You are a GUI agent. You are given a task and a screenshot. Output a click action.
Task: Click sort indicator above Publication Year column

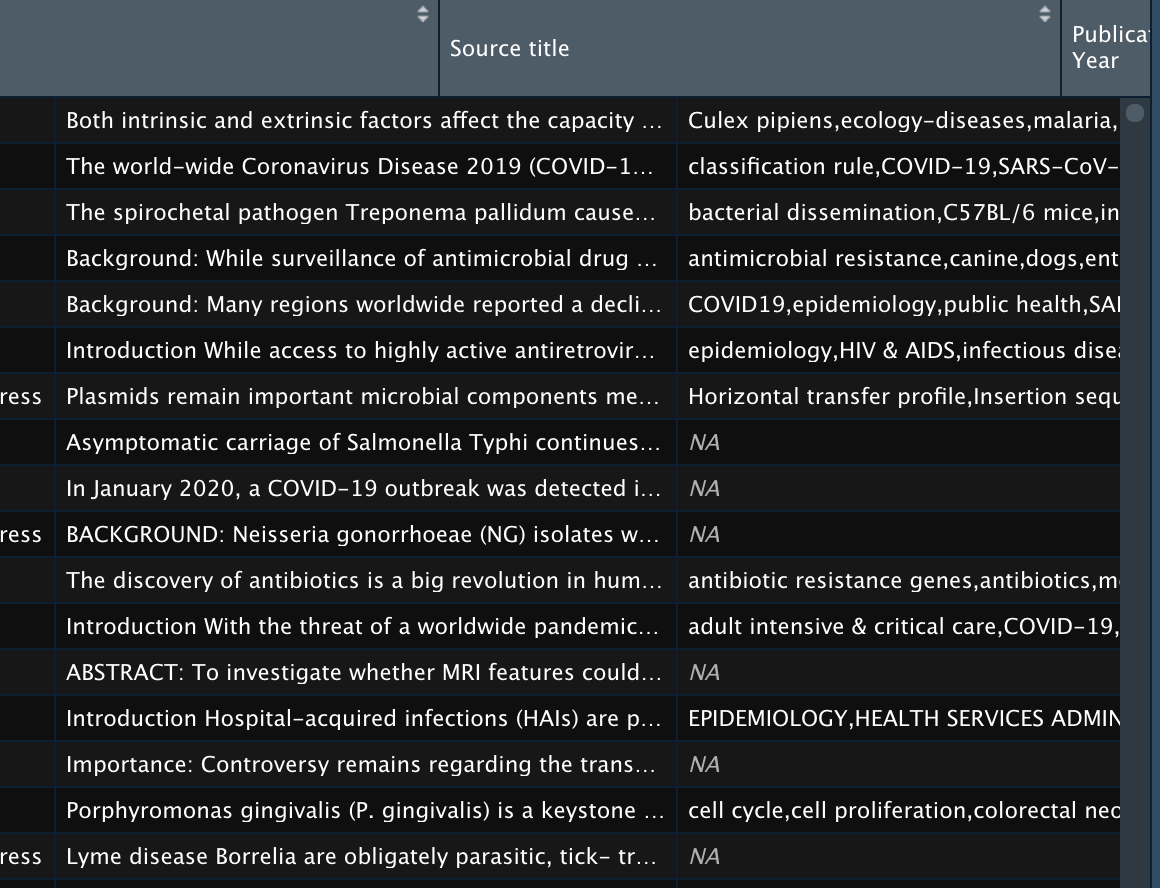(1044, 14)
